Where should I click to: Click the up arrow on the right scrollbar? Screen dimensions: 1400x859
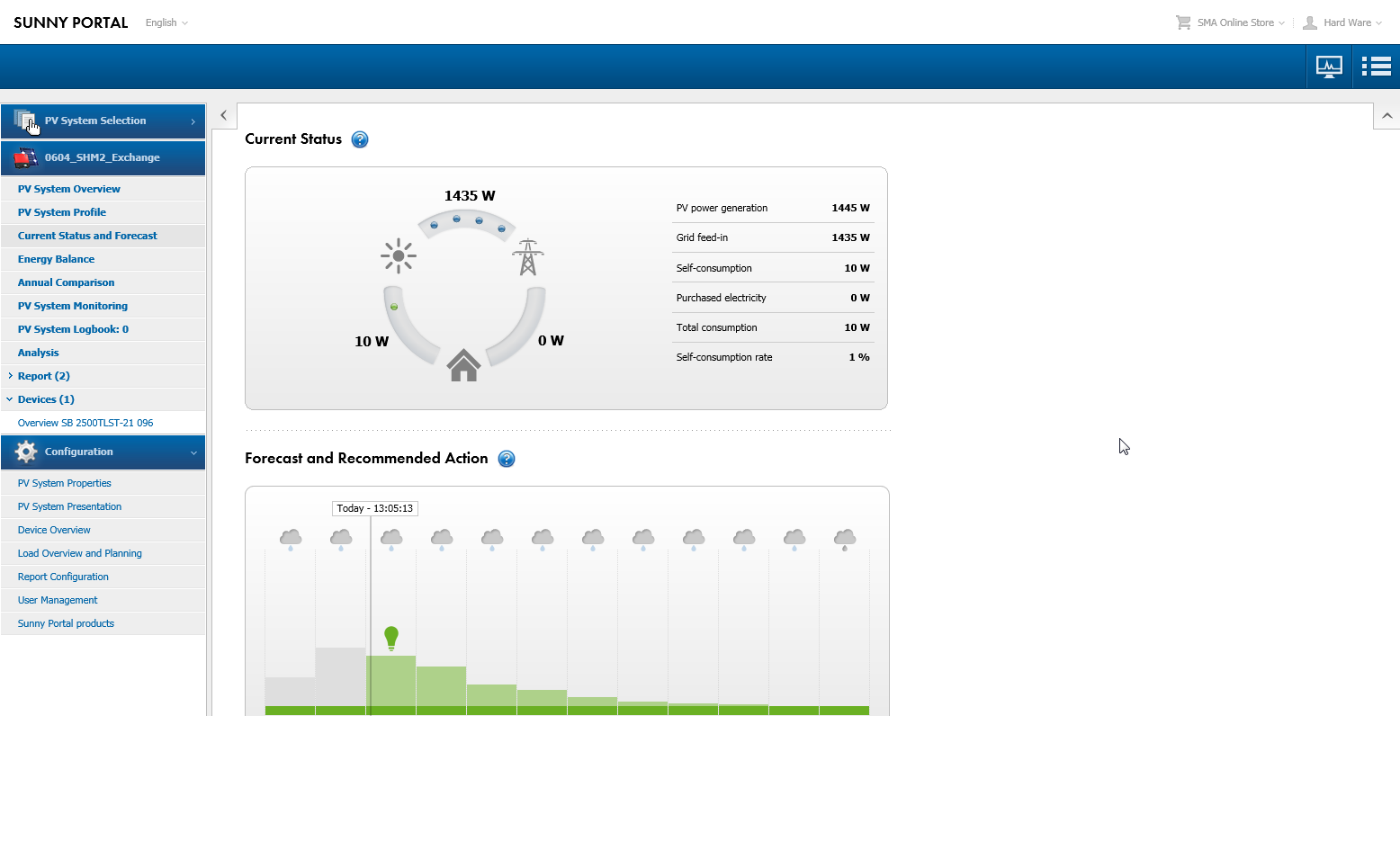tap(1387, 115)
